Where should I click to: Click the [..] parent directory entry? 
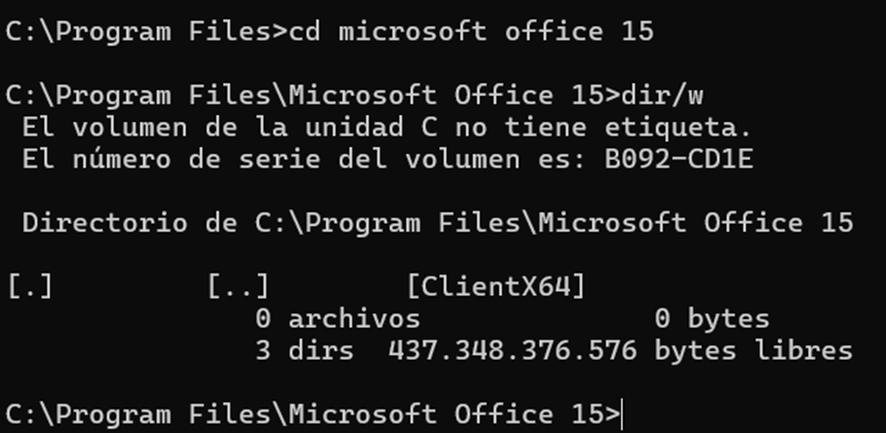[x=238, y=287]
